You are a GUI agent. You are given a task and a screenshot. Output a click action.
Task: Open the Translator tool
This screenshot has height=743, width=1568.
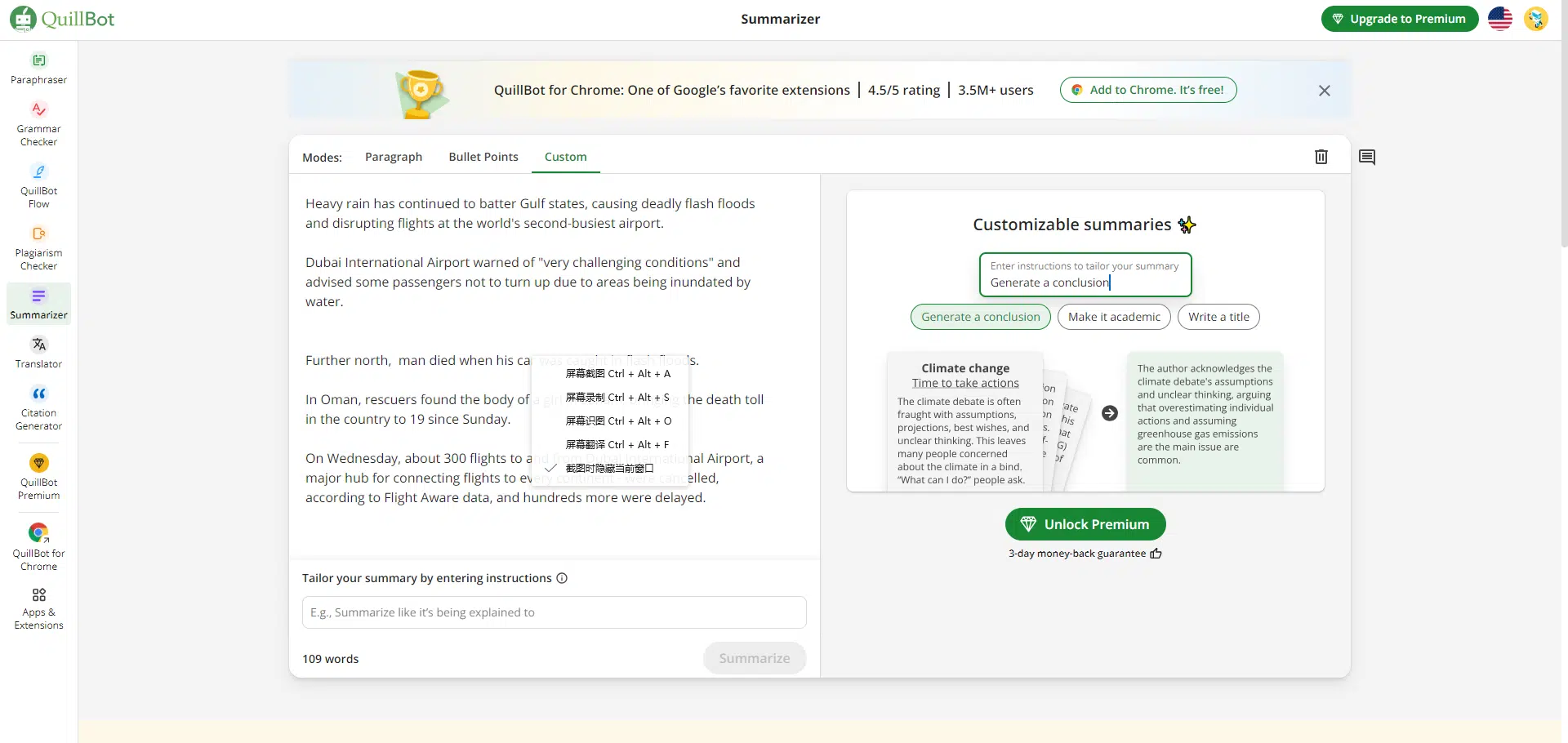(38, 353)
